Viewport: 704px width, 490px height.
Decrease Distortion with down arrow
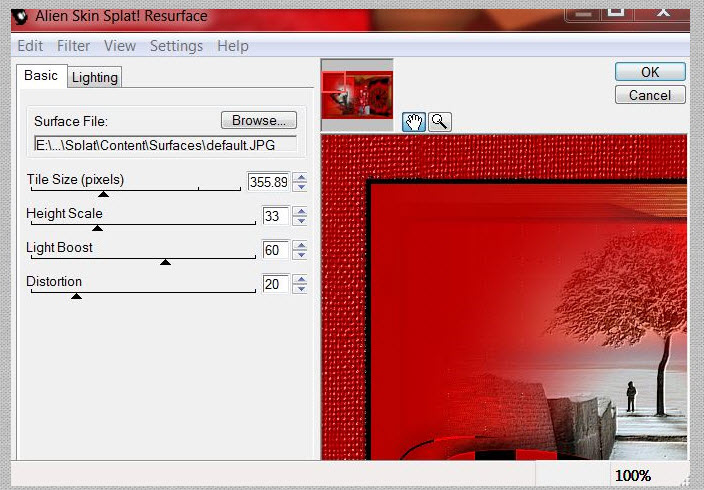coord(300,289)
